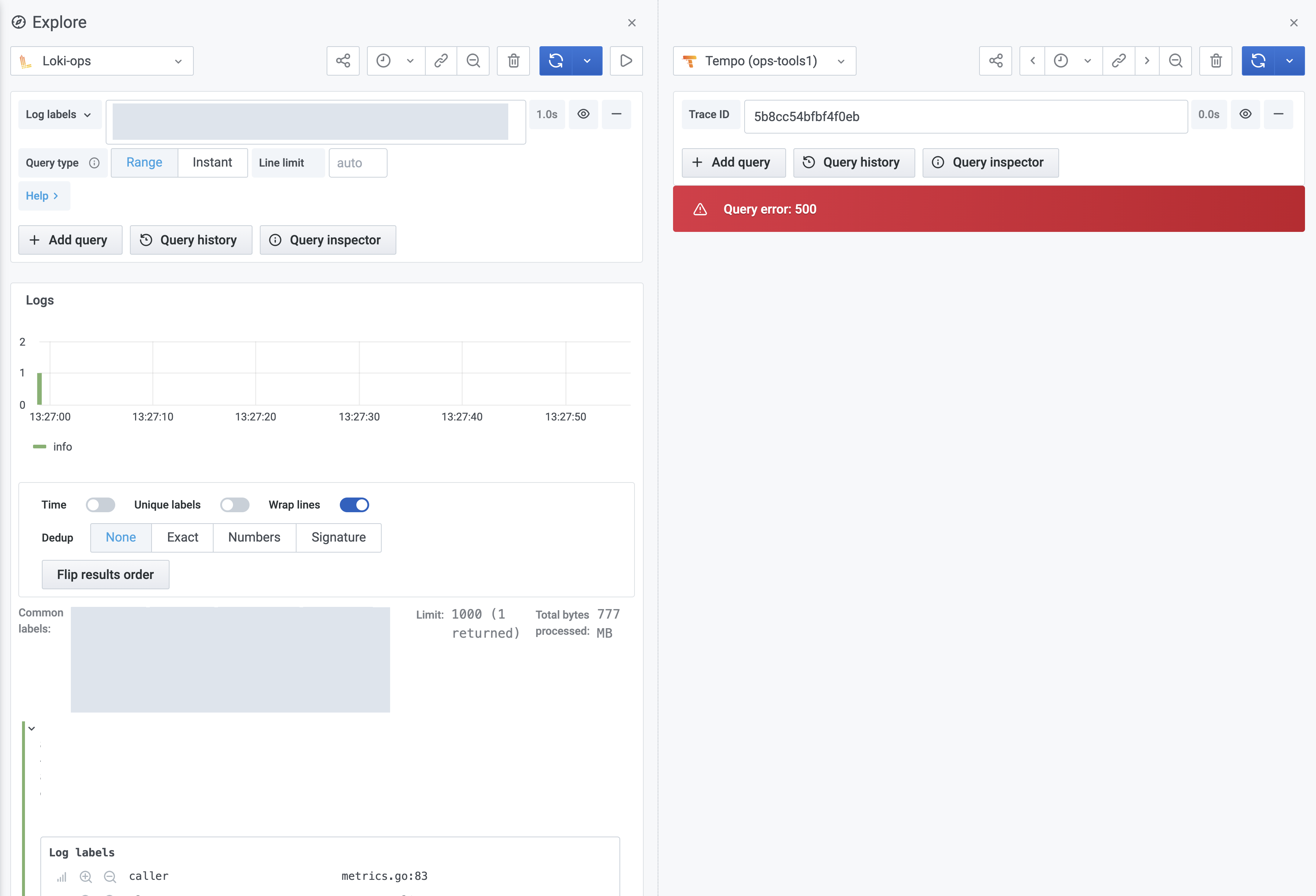Viewport: 1316px width, 896px height.
Task: Click zoom-in filter icon for caller label
Action: click(86, 876)
